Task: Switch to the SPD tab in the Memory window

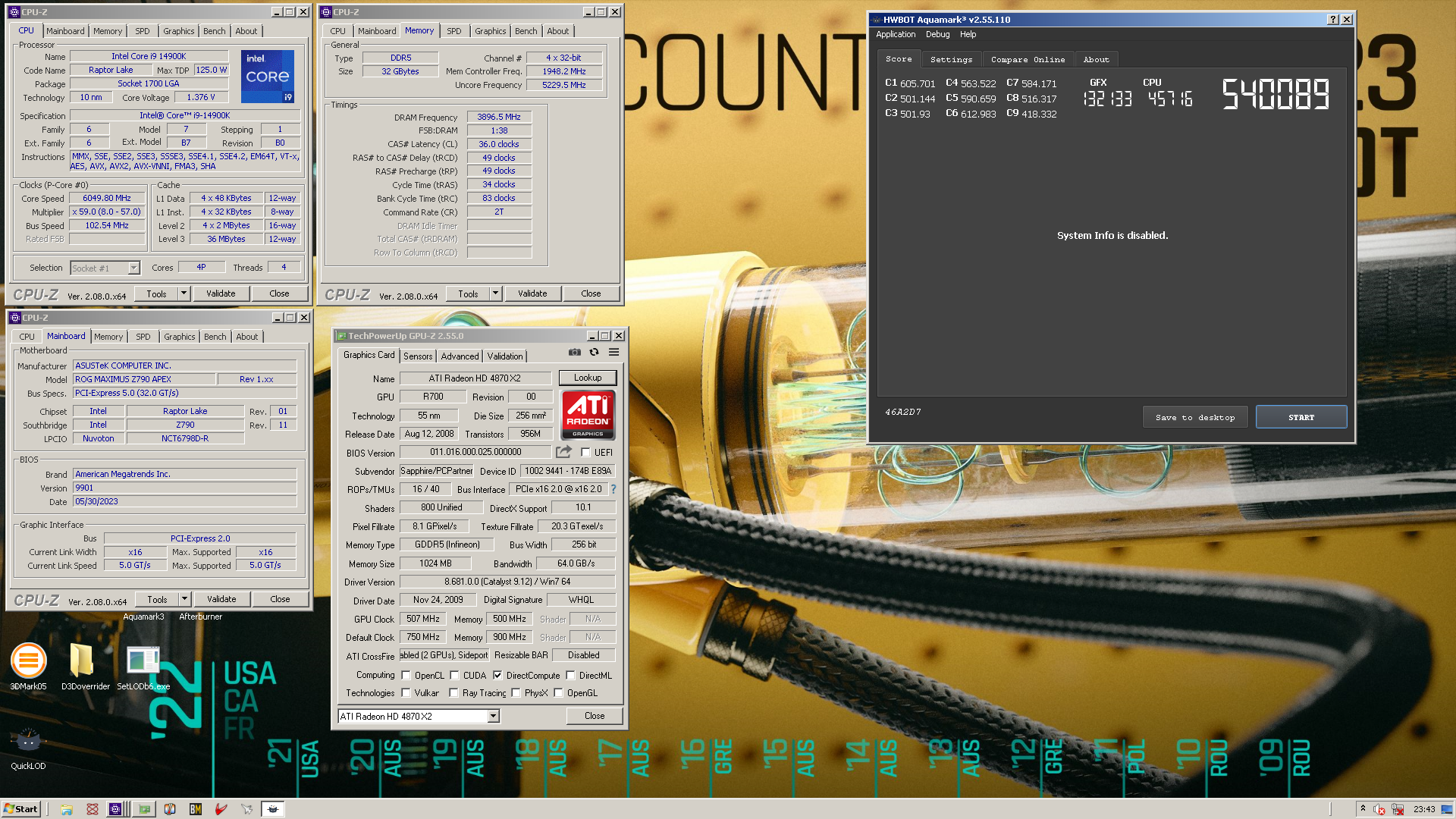Action: pos(454,31)
